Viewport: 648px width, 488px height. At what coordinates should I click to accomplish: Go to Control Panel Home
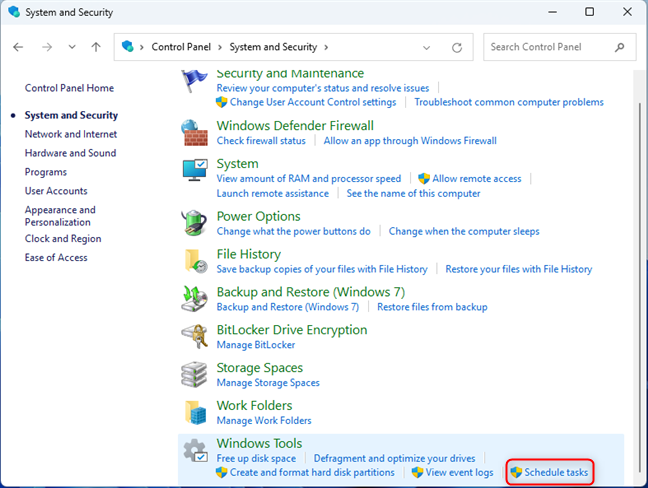pyautogui.click(x=69, y=88)
